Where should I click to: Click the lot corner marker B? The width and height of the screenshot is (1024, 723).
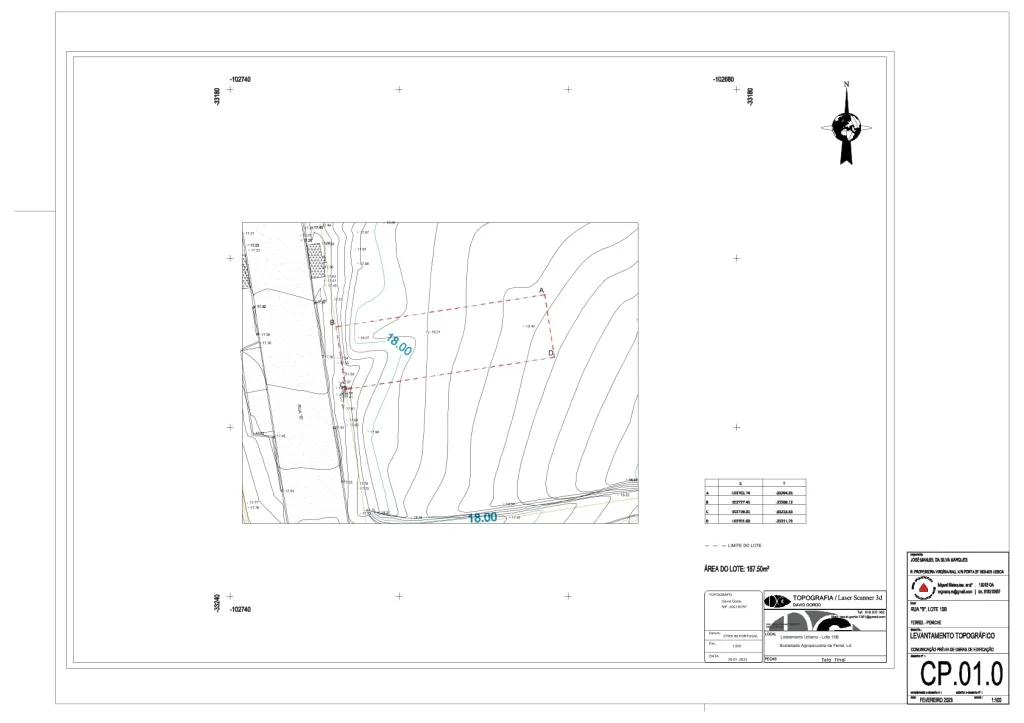332,323
